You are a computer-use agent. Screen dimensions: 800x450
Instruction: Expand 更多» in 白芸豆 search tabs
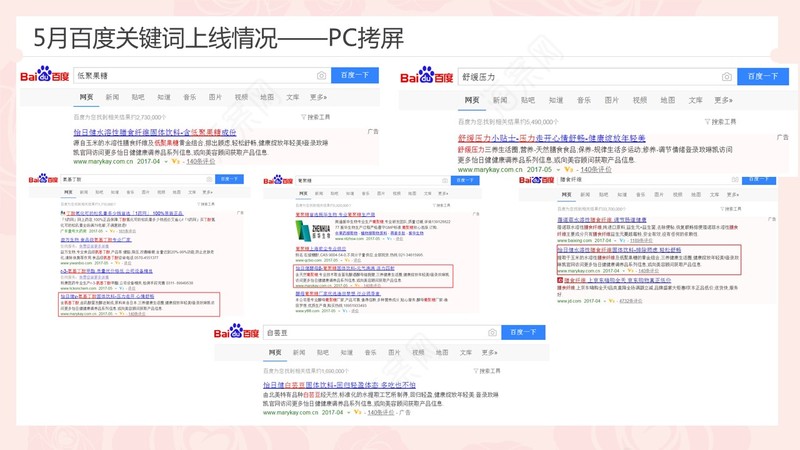[x=490, y=353]
